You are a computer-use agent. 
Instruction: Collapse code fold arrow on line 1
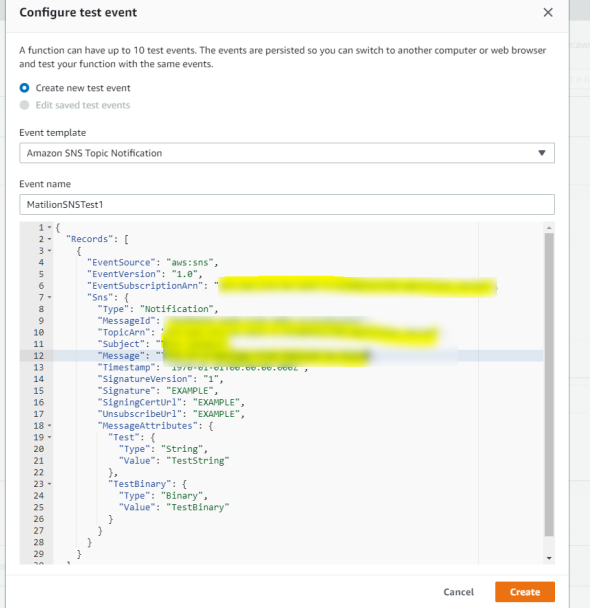49,227
